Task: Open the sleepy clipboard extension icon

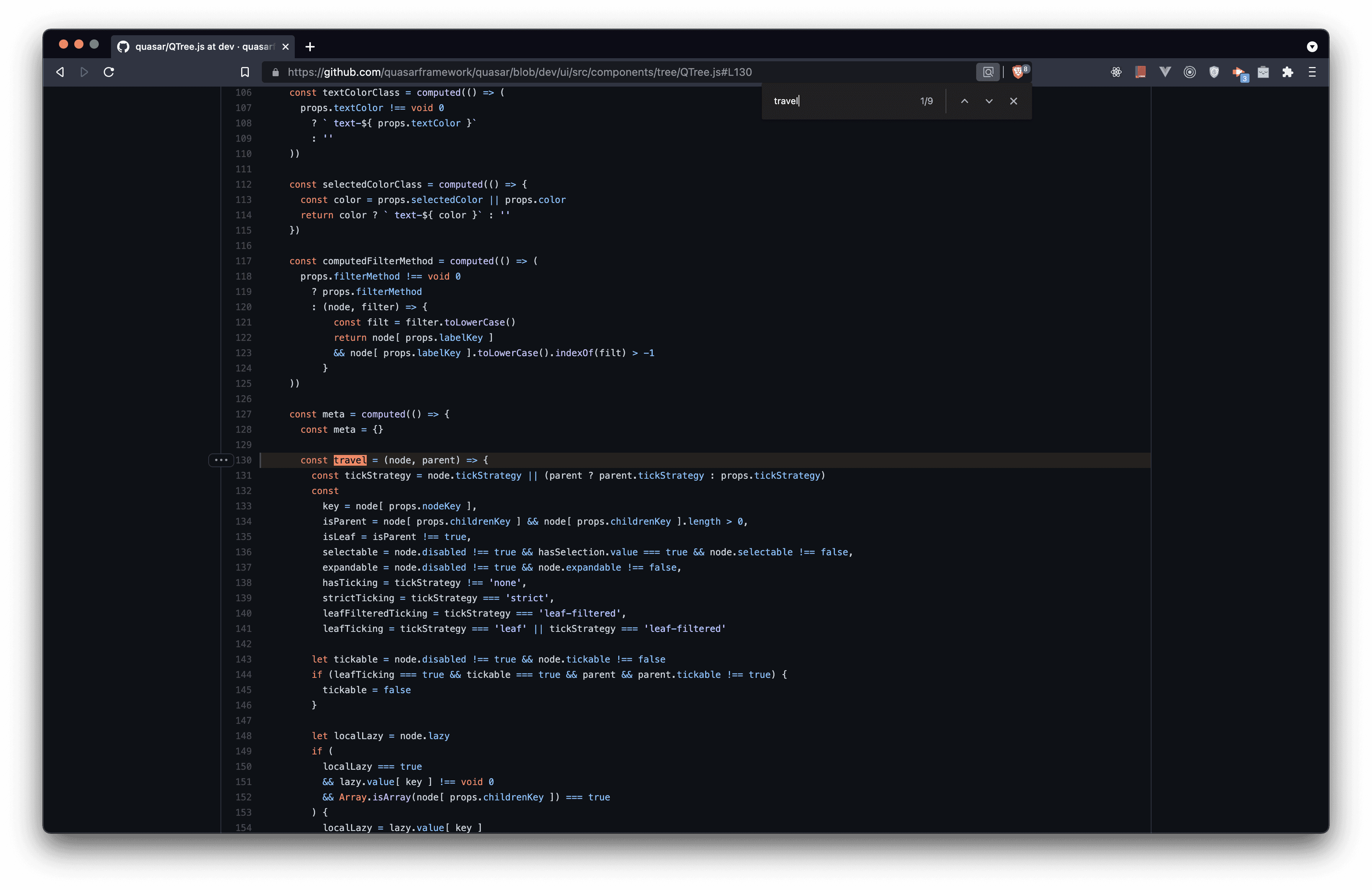Action: pyautogui.click(x=1263, y=72)
